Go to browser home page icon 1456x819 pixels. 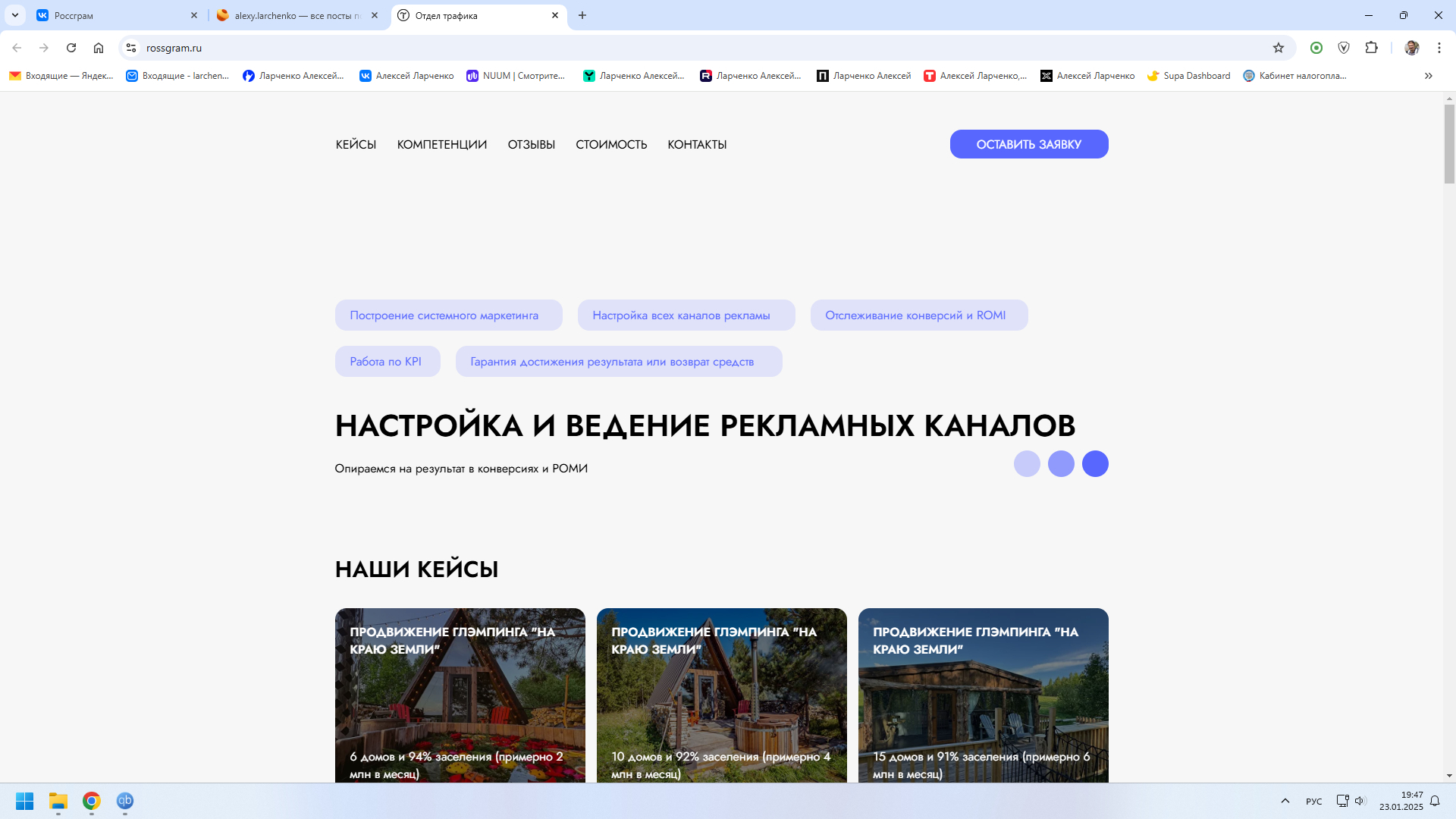(x=99, y=48)
